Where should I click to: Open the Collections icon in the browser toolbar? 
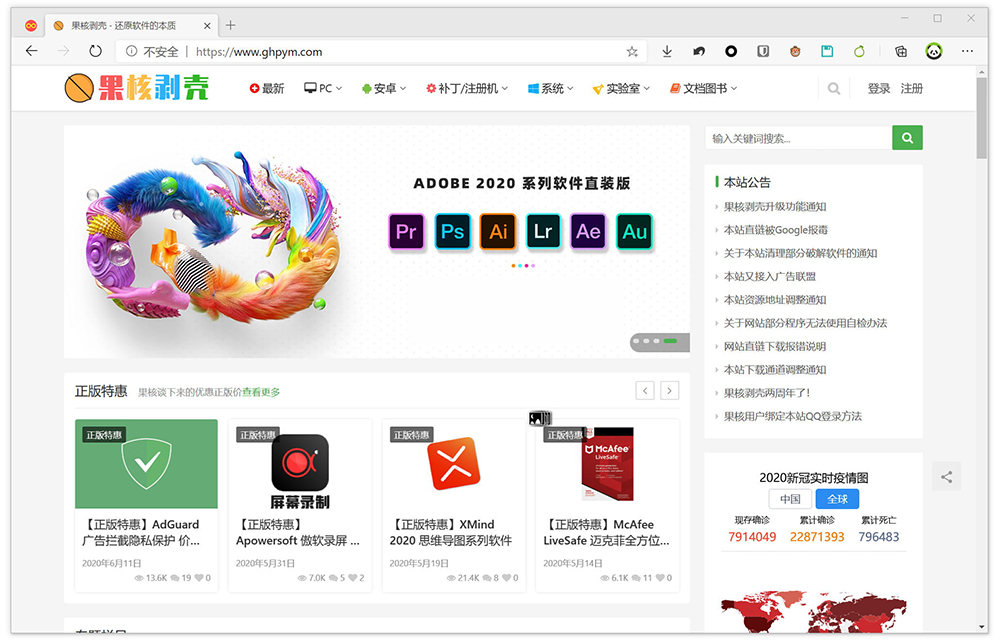point(901,51)
